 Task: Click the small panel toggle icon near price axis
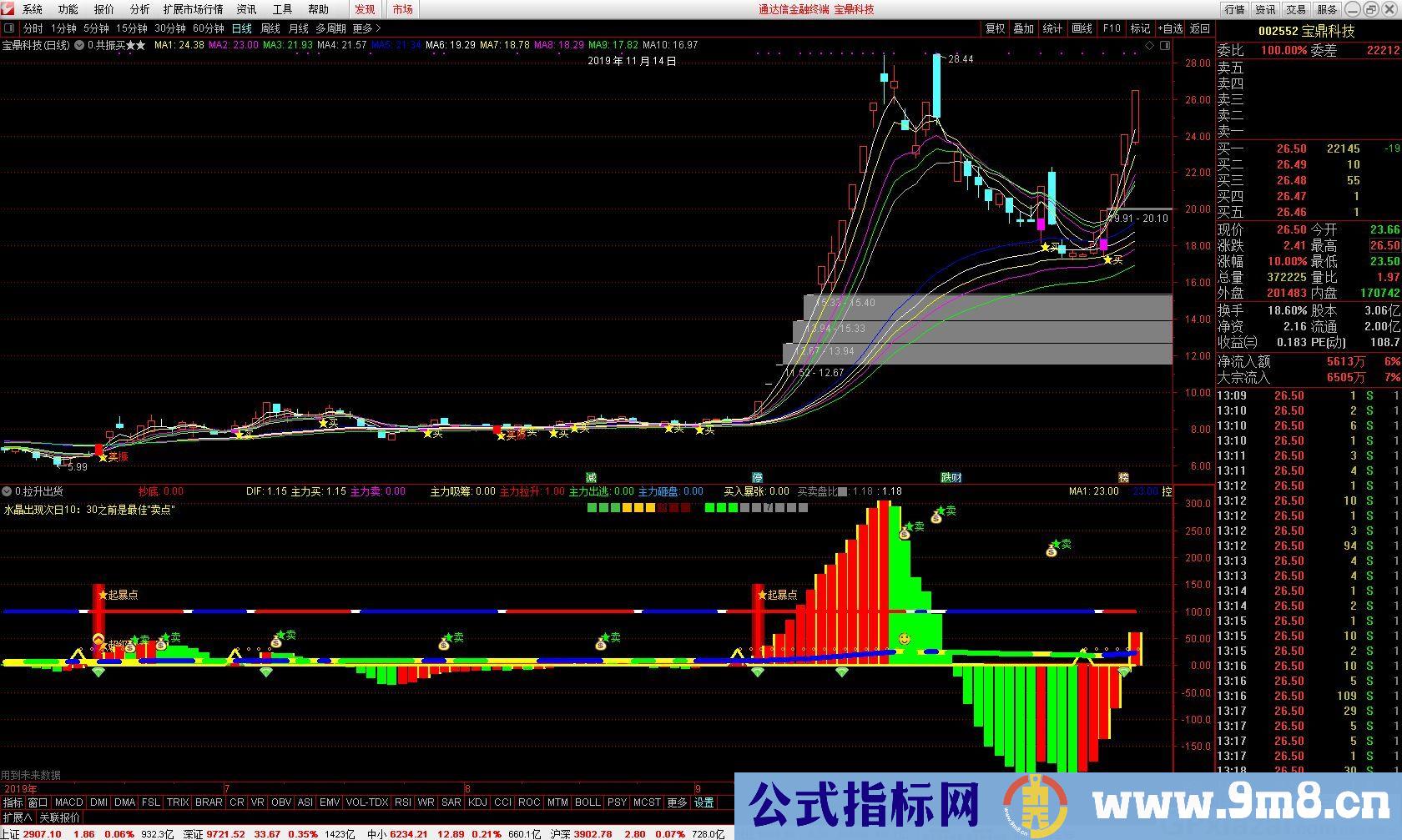[1166, 45]
